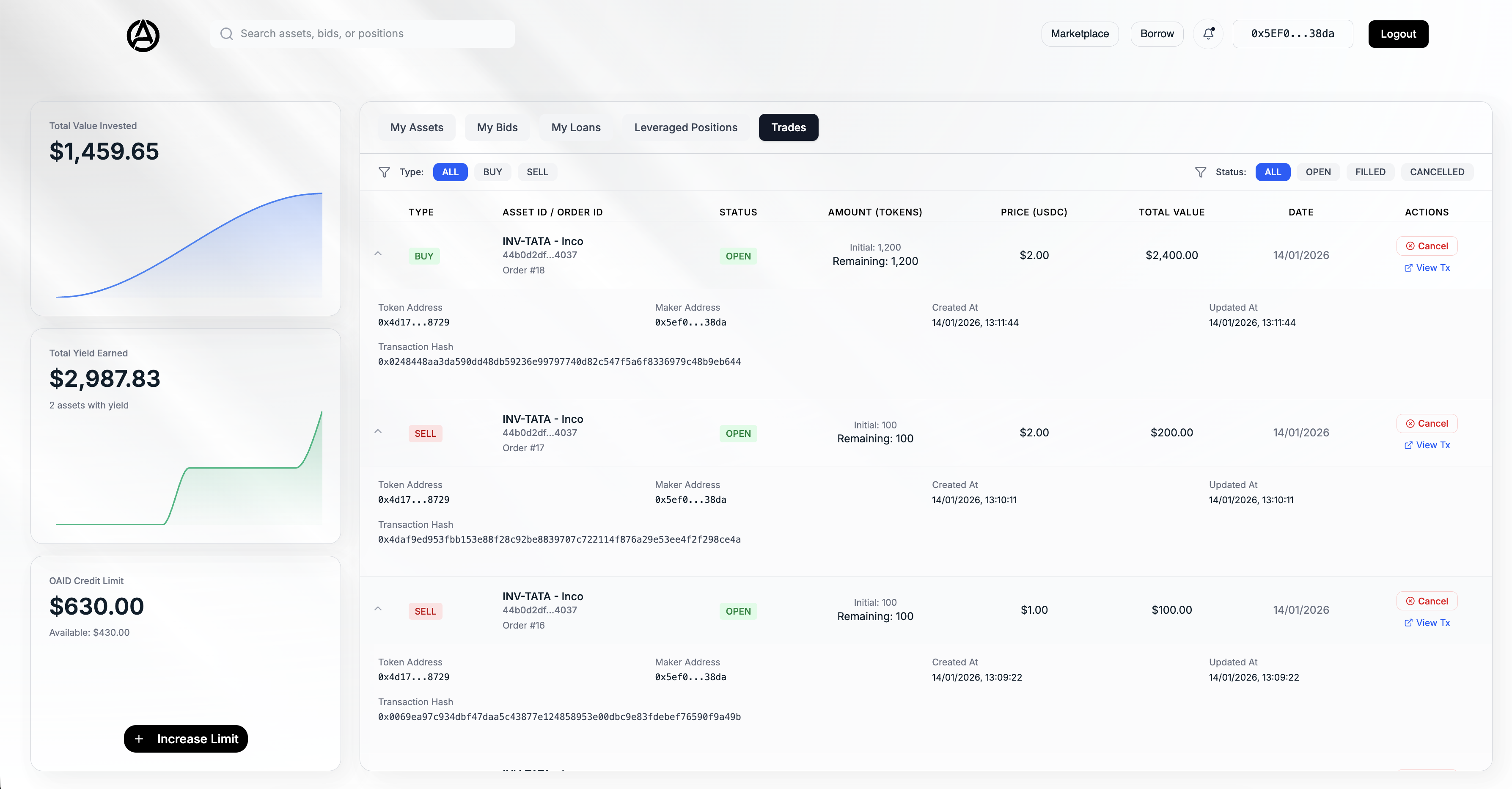Click Updated At 14/01/2026, 13:09:22 timestamp
This screenshot has width=1512, height=789.
click(x=1254, y=677)
